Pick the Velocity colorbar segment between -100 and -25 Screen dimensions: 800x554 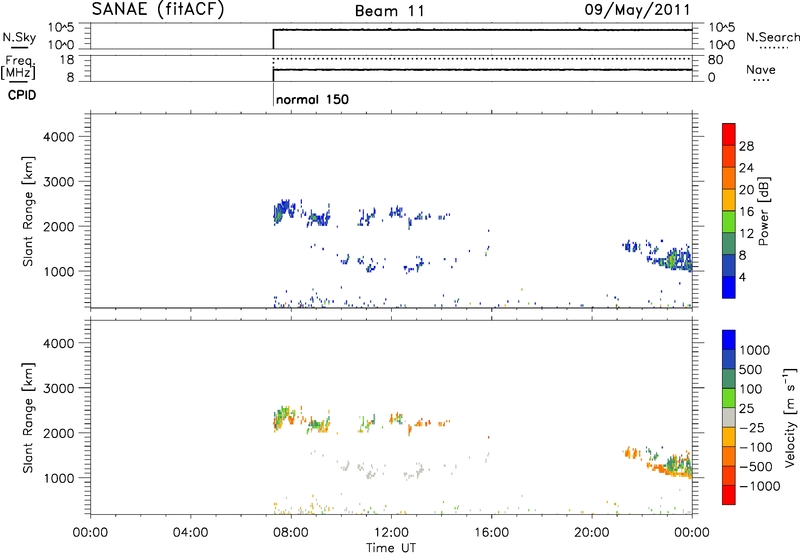coord(729,437)
